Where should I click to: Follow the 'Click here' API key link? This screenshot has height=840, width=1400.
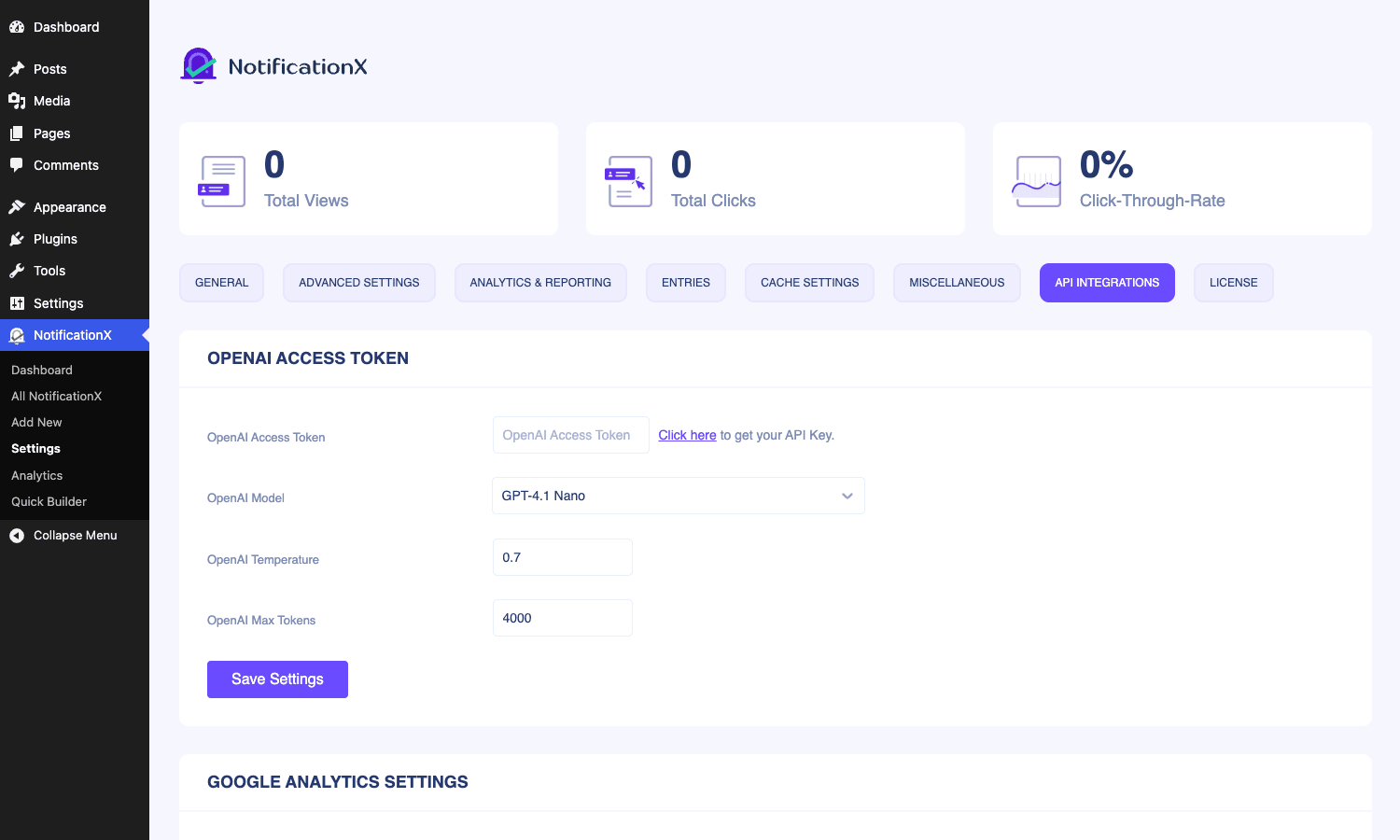tap(687, 435)
